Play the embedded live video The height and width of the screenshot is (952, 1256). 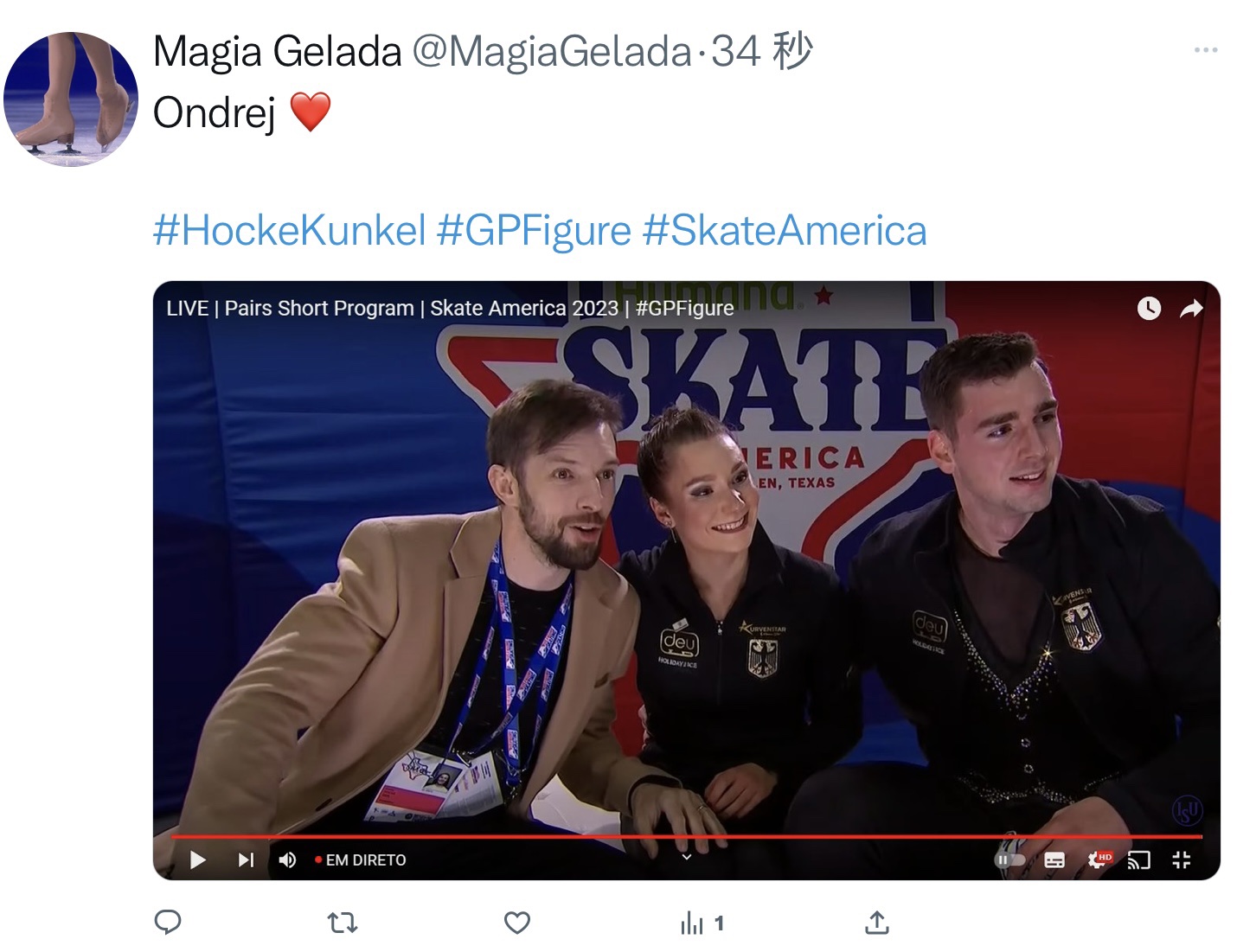(197, 859)
